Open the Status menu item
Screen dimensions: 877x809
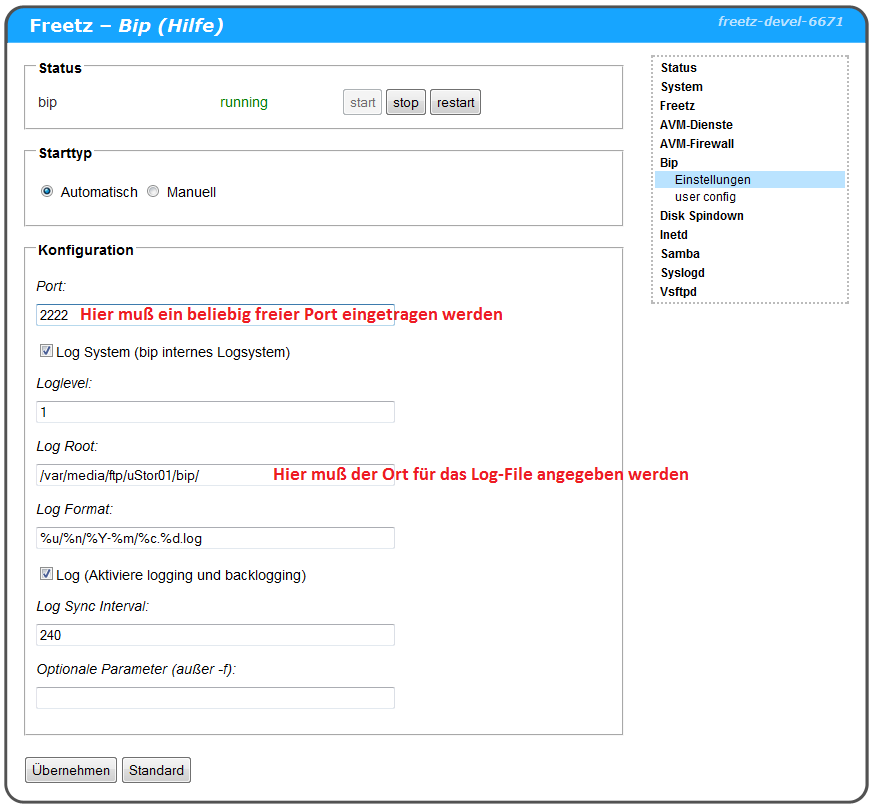(678, 68)
